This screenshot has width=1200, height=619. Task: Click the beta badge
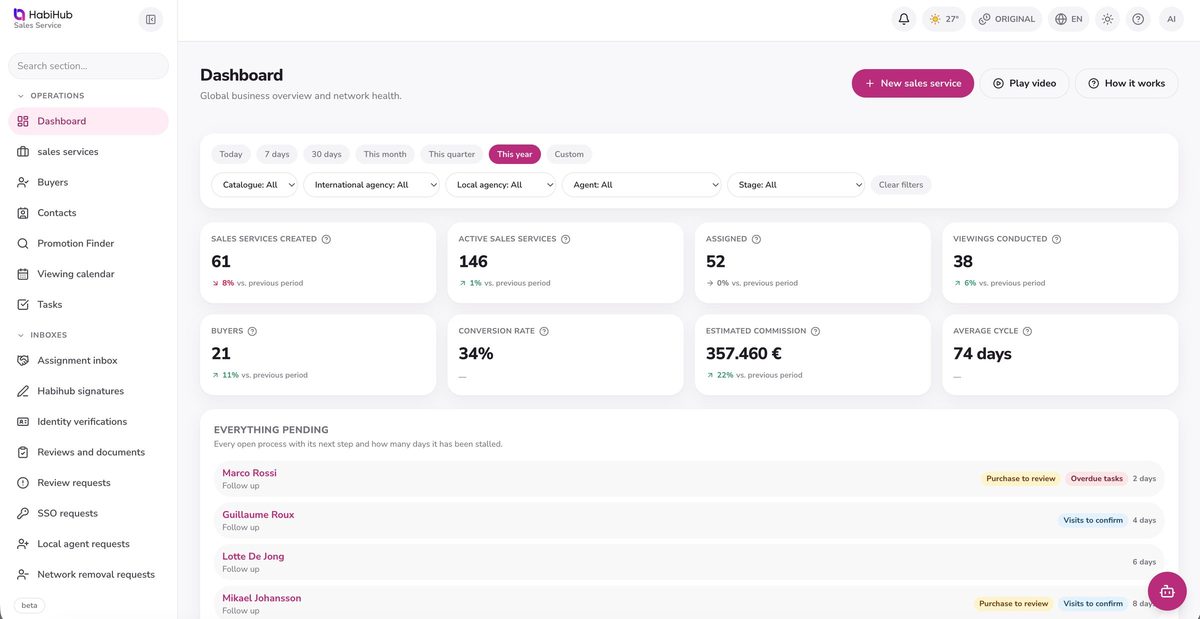pyautogui.click(x=29, y=605)
